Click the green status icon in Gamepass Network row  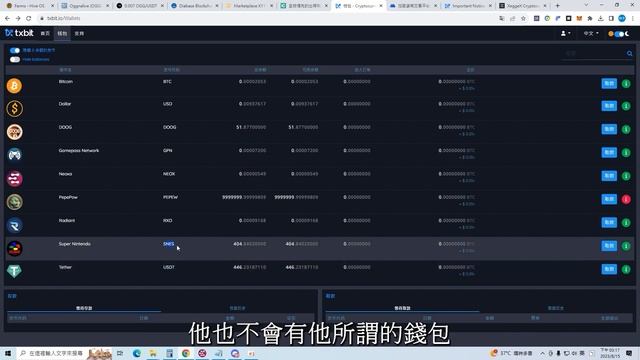[x=626, y=152]
